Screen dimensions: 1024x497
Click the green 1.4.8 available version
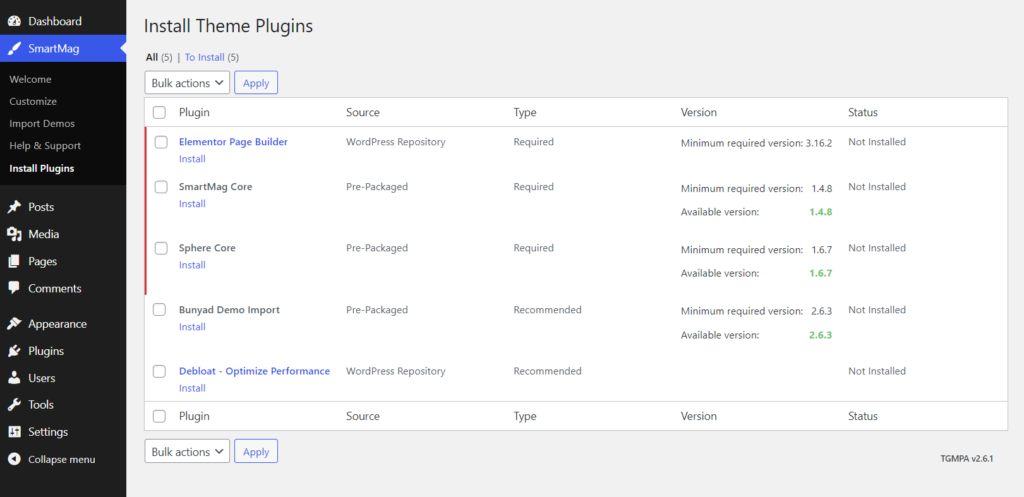822,212
